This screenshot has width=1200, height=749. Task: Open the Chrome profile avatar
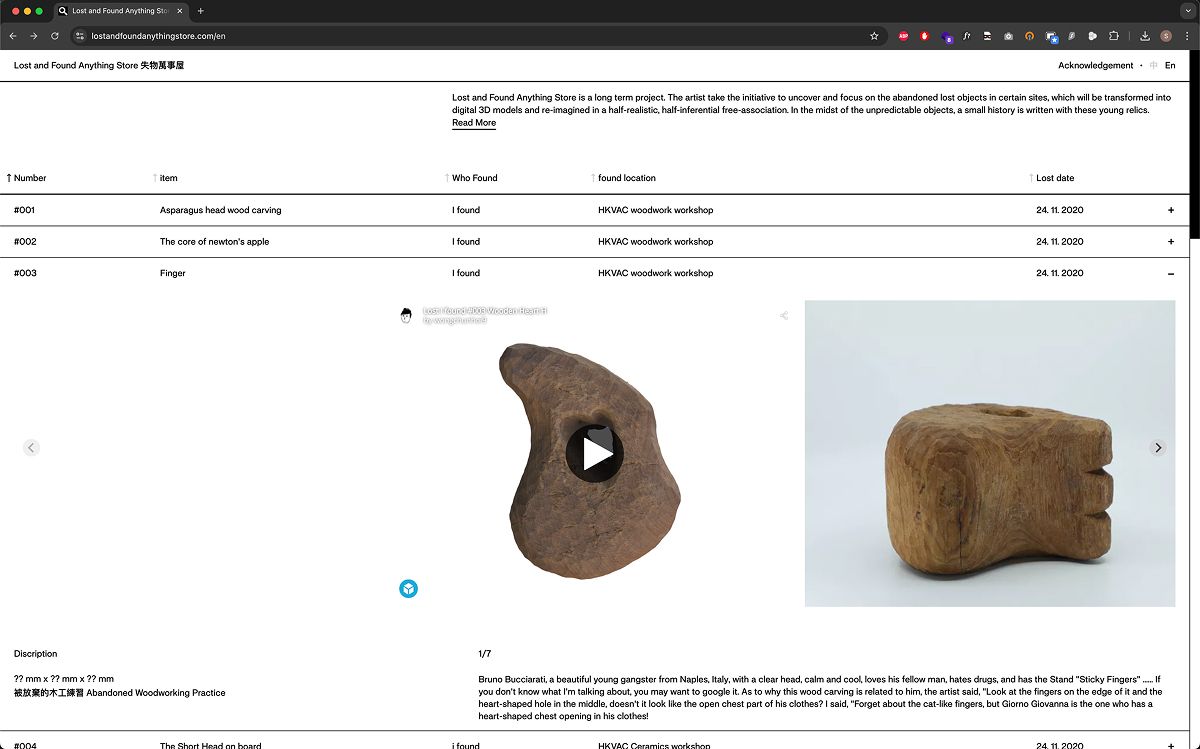(x=1166, y=36)
